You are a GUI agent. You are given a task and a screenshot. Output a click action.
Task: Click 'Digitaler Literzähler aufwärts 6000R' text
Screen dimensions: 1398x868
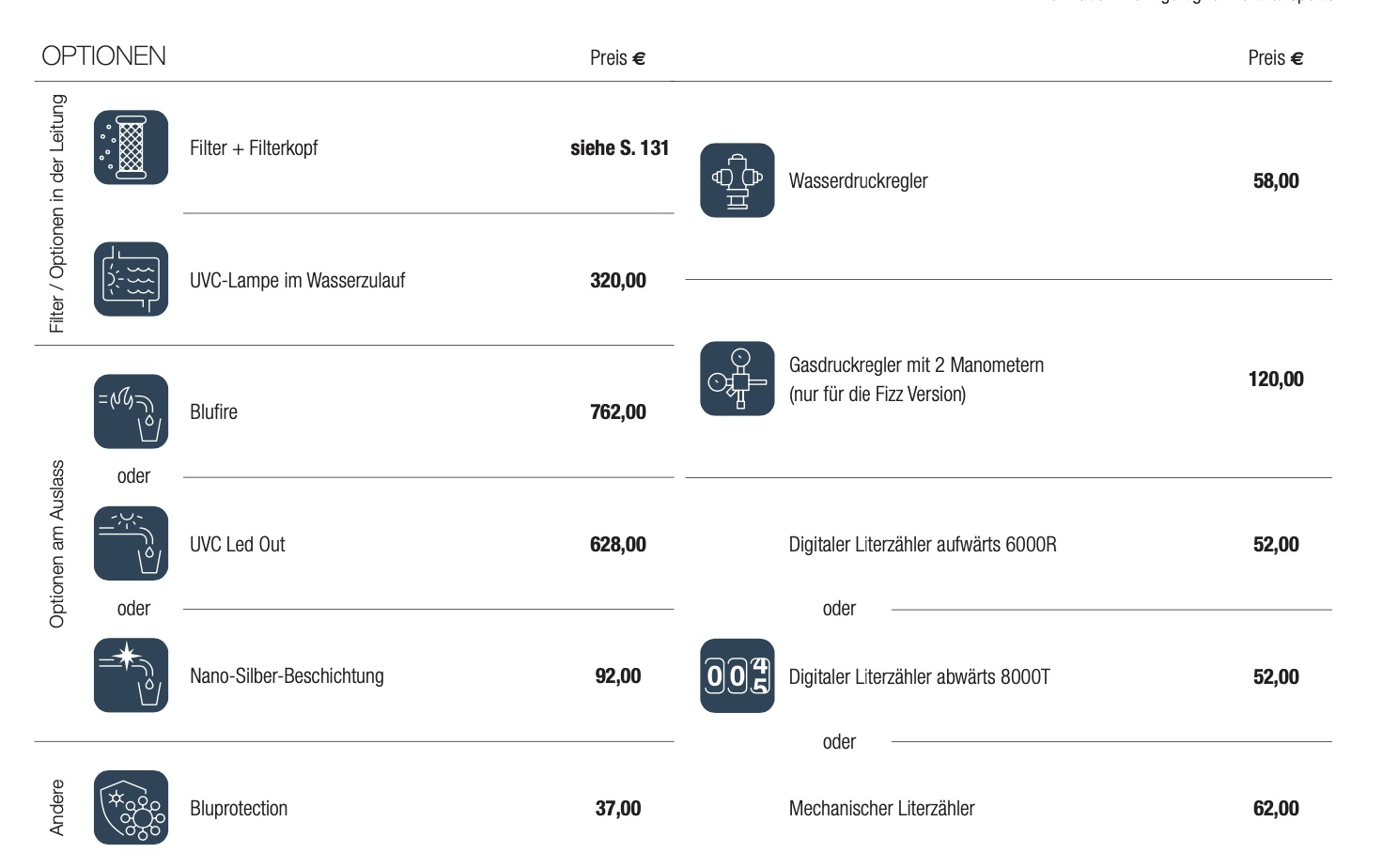tap(922, 544)
